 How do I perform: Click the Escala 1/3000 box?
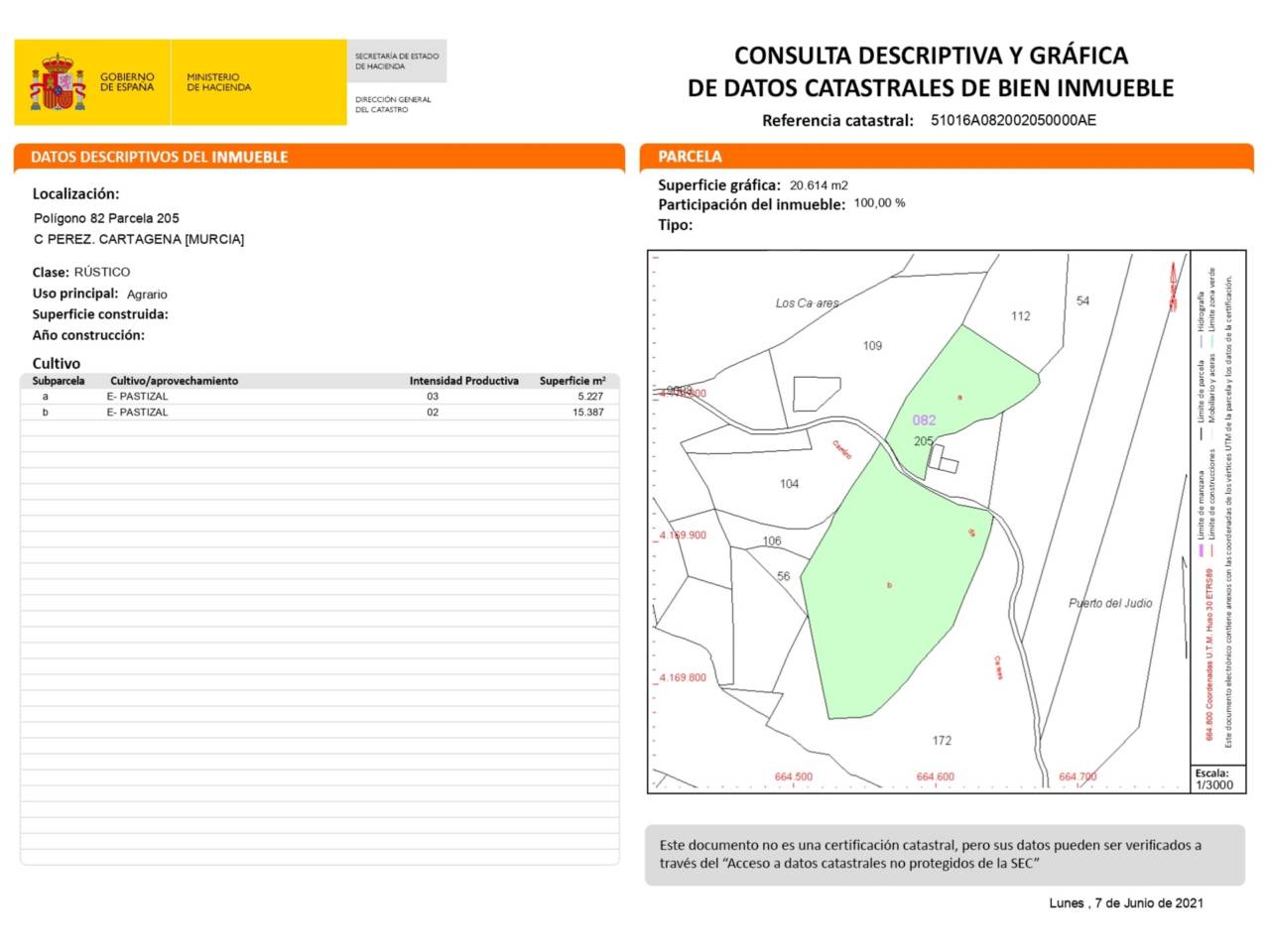[1218, 778]
